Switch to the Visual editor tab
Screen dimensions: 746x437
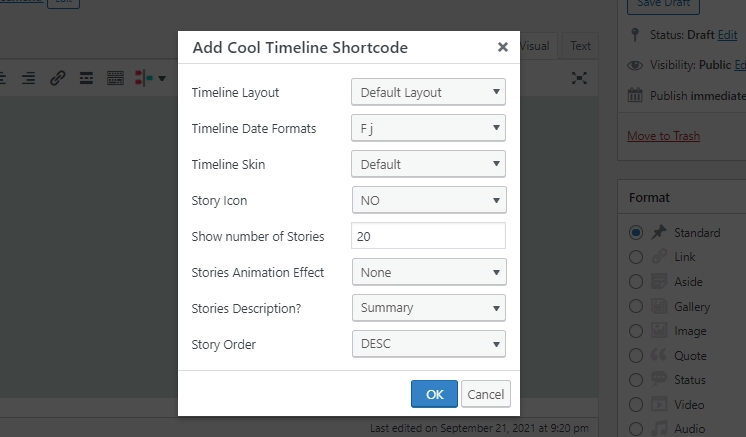(x=536, y=46)
